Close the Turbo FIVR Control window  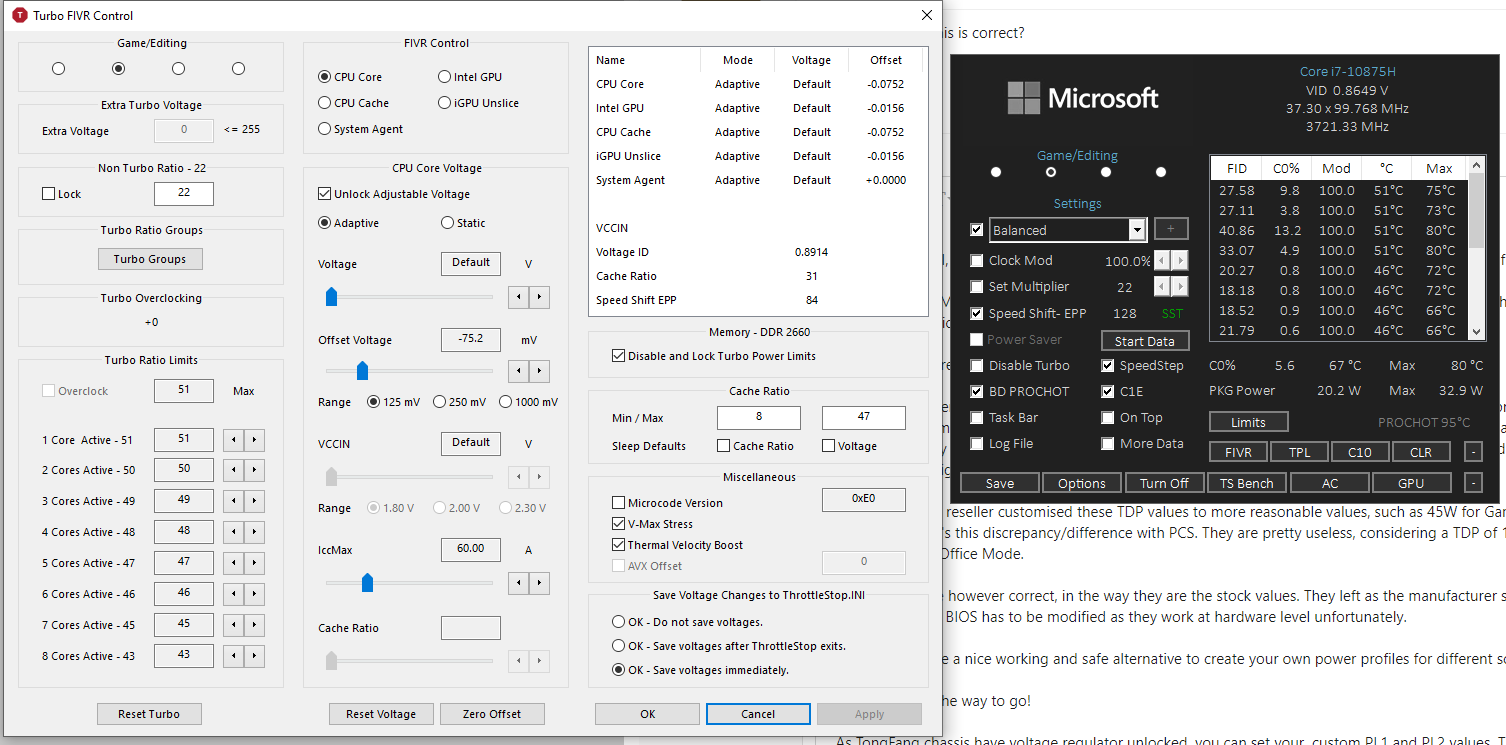pos(926,15)
